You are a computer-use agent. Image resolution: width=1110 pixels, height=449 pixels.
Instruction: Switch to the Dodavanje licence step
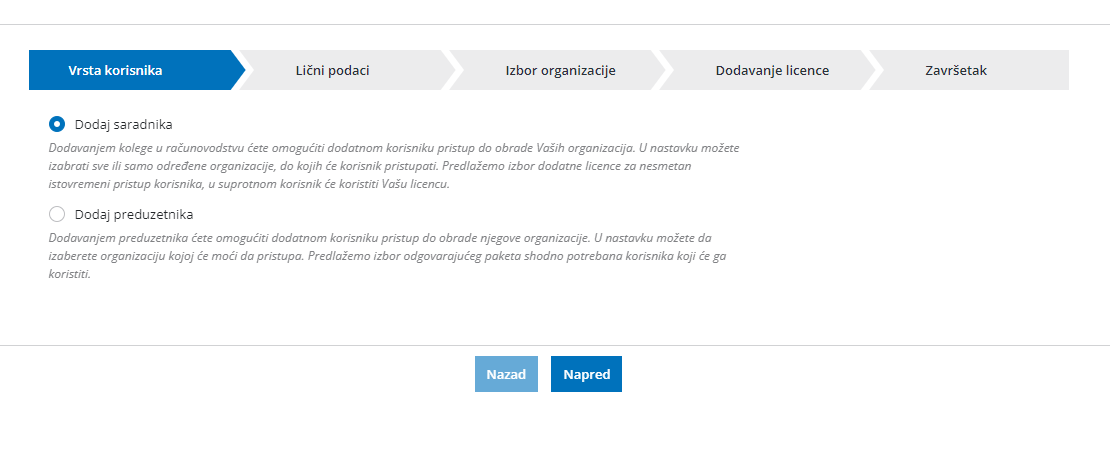point(772,70)
